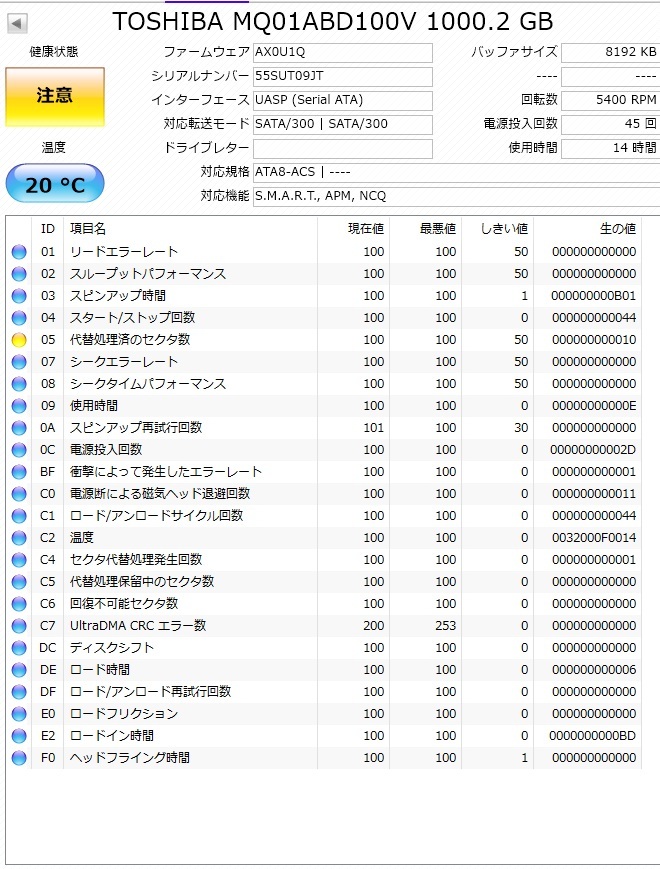Click the interface field UASP (Serial ATA)

pos(342,100)
